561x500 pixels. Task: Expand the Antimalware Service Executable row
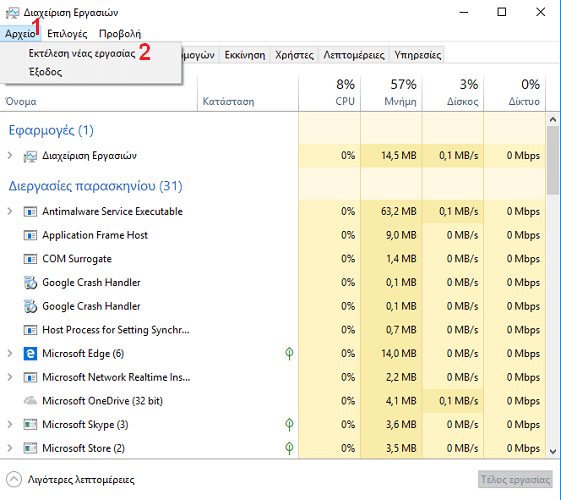pyautogui.click(x=10, y=211)
